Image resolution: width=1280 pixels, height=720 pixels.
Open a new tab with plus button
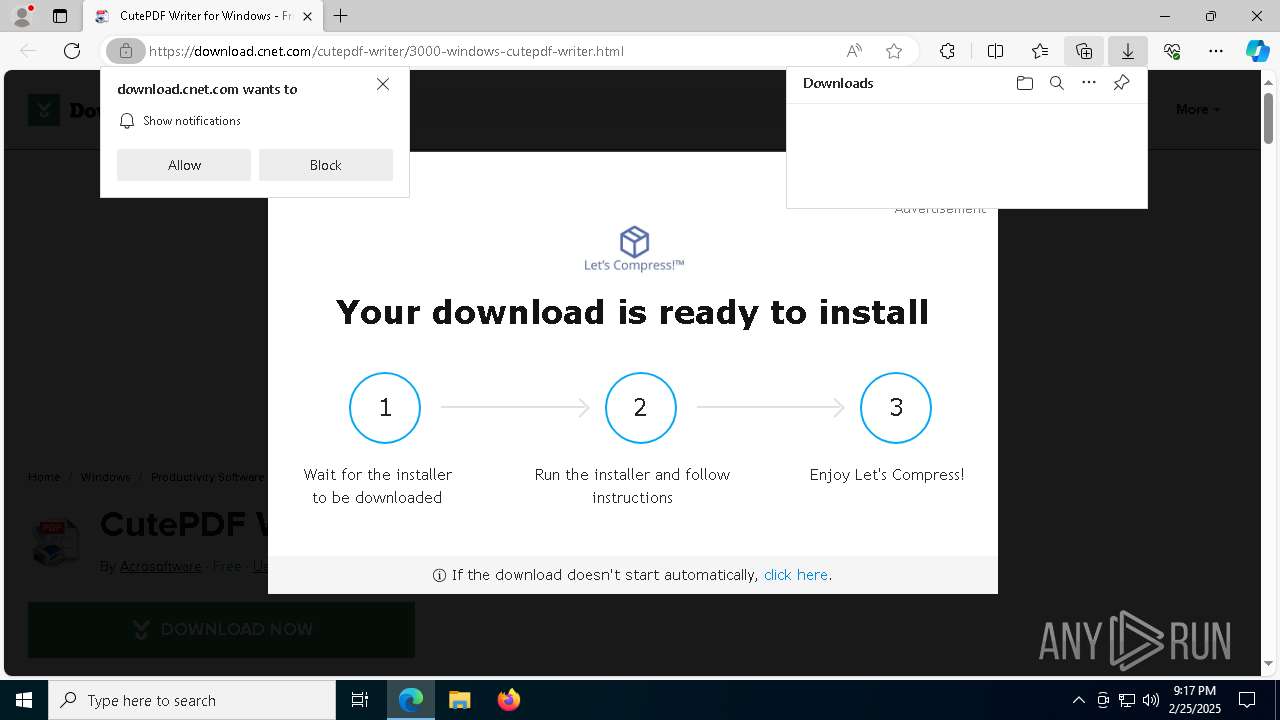pyautogui.click(x=341, y=16)
